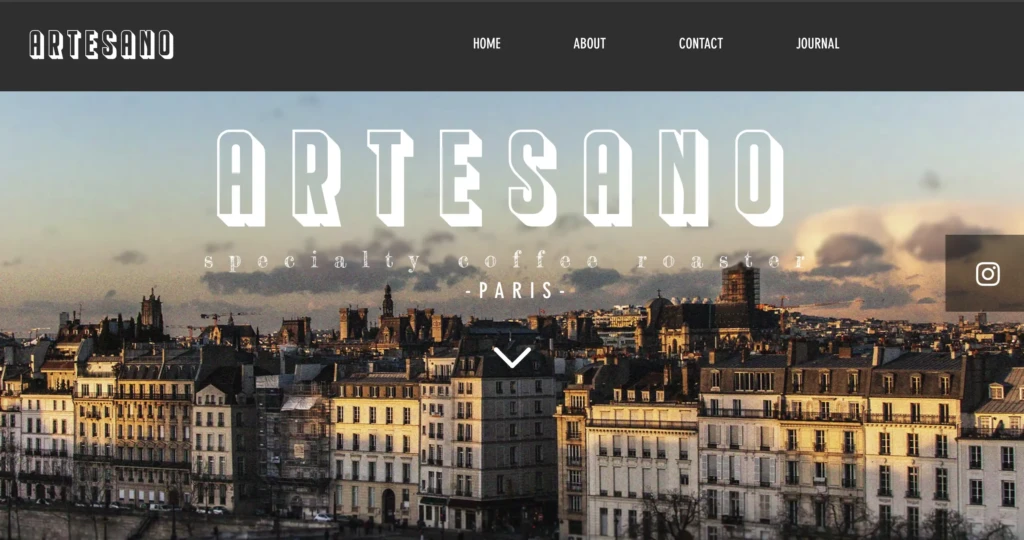
Task: Open the Instagram icon link
Action: 987,274
